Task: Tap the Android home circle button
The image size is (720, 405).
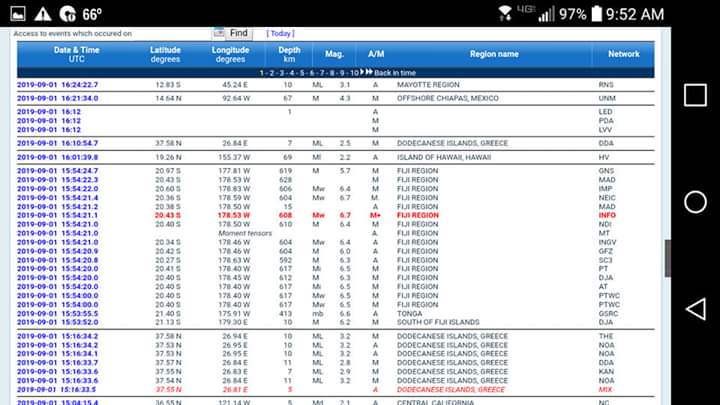Action: pyautogui.click(x=695, y=202)
